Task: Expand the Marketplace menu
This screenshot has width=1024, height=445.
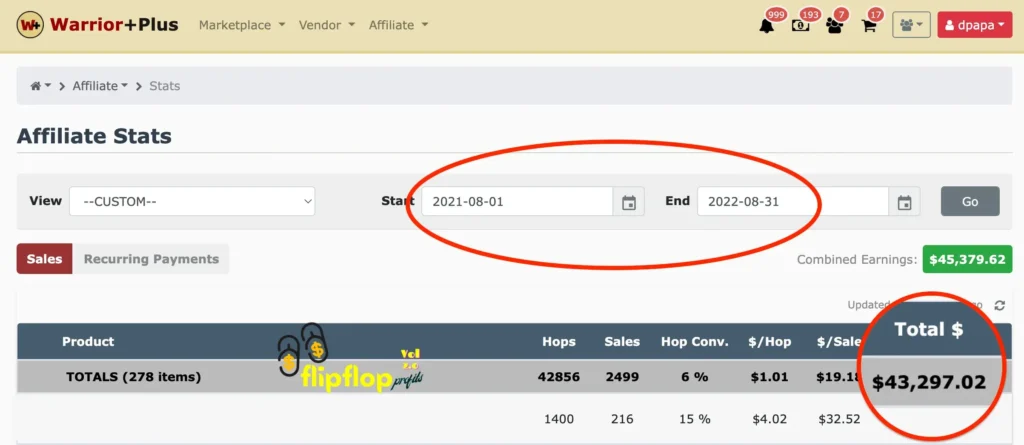Action: [x=242, y=25]
